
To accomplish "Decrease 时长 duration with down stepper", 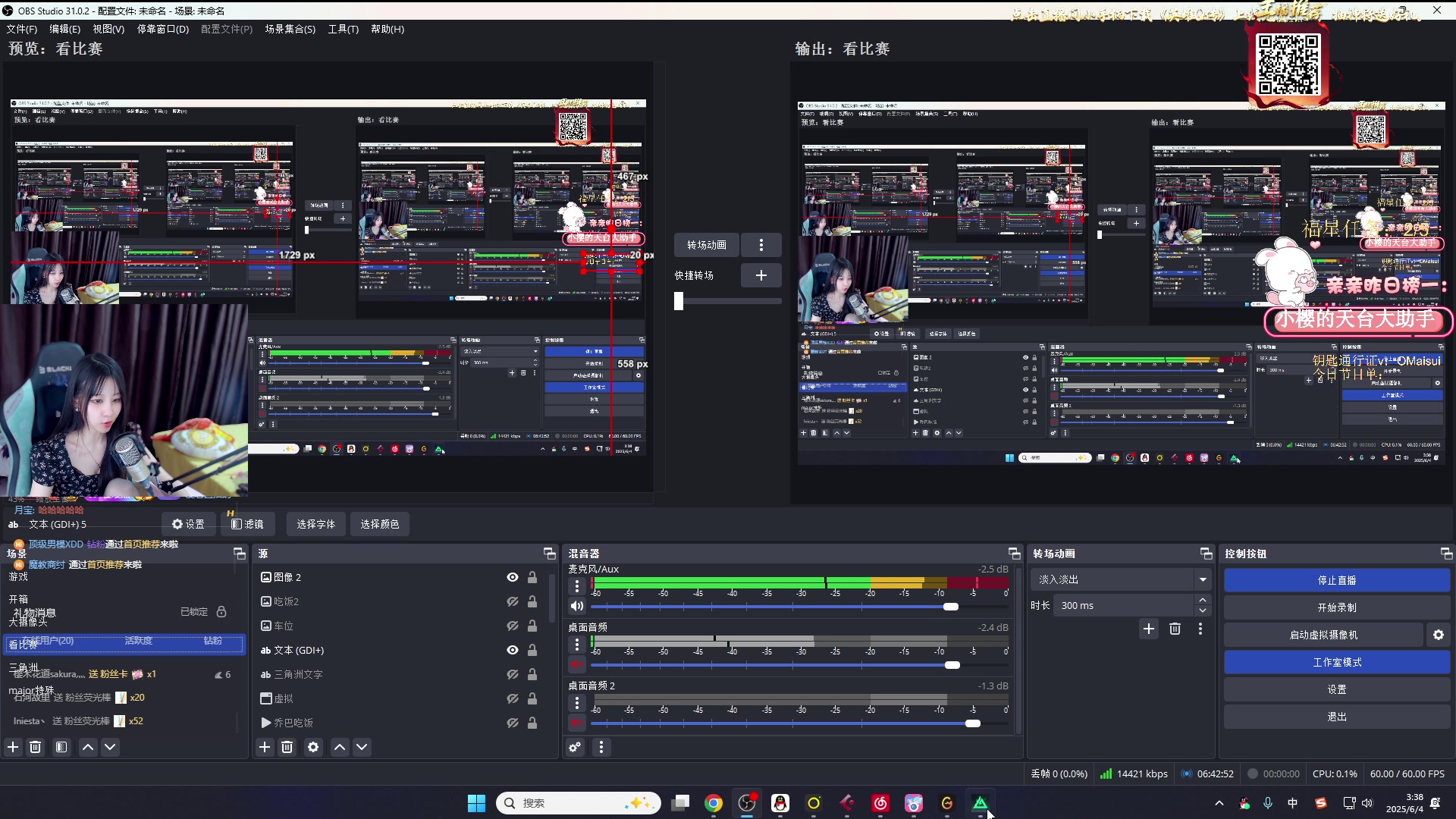I will point(1203,610).
